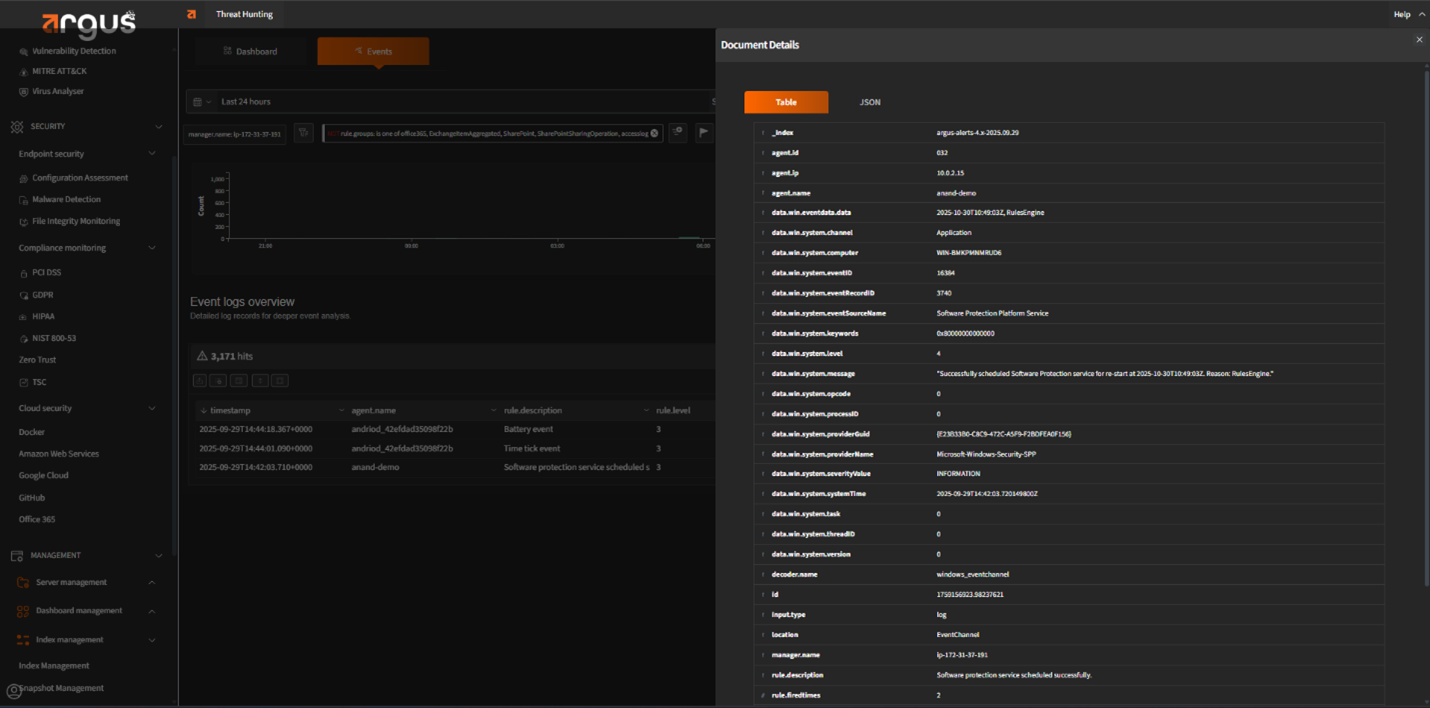Open Malware Detection from the sidebar
This screenshot has height=708, width=1430.
(x=66, y=199)
